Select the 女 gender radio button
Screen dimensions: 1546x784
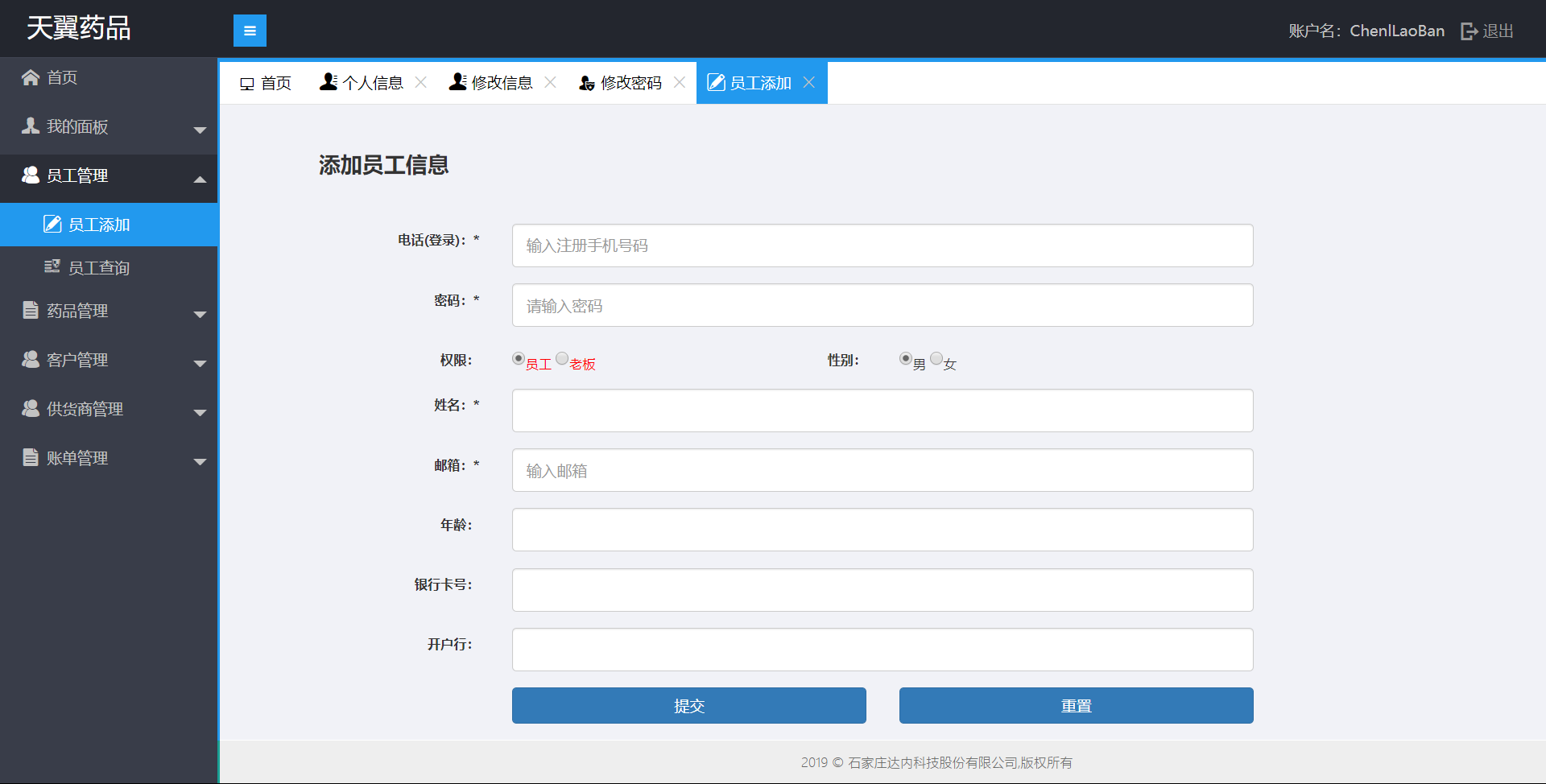(x=936, y=359)
